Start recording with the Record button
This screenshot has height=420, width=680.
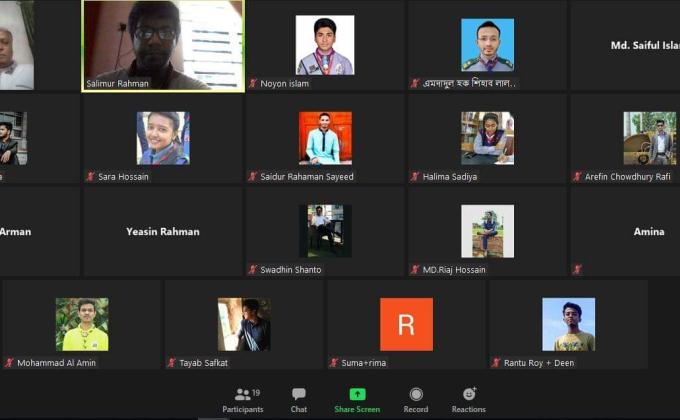click(416, 400)
